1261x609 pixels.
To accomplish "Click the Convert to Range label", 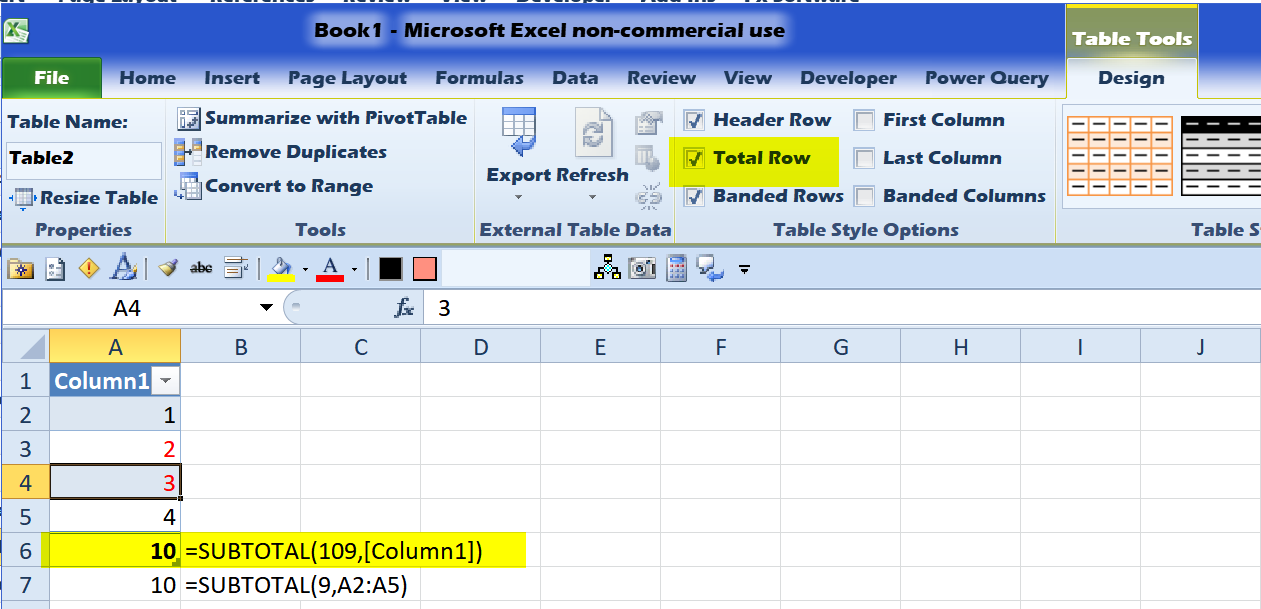I will (x=289, y=186).
